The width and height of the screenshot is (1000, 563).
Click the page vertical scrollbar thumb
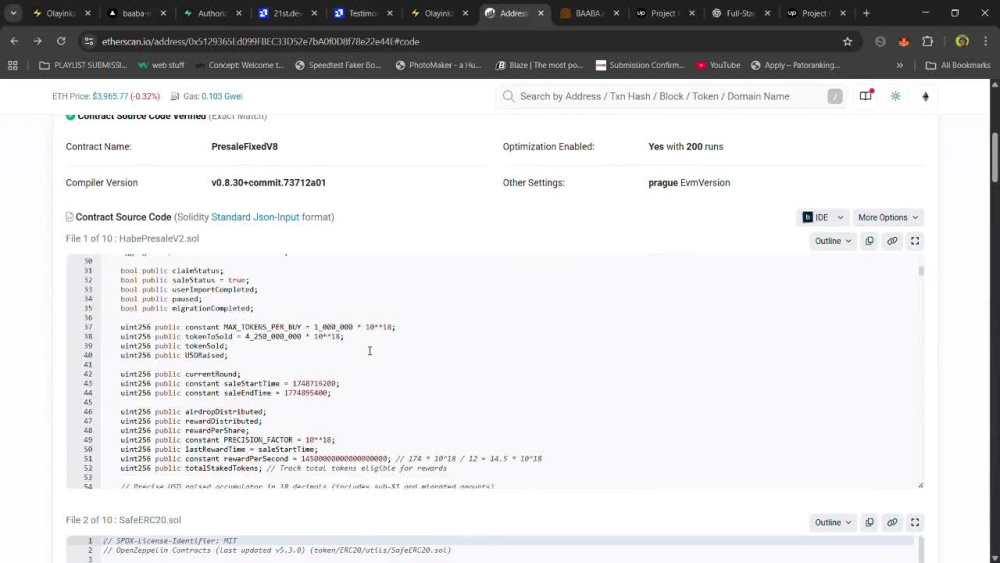click(994, 157)
